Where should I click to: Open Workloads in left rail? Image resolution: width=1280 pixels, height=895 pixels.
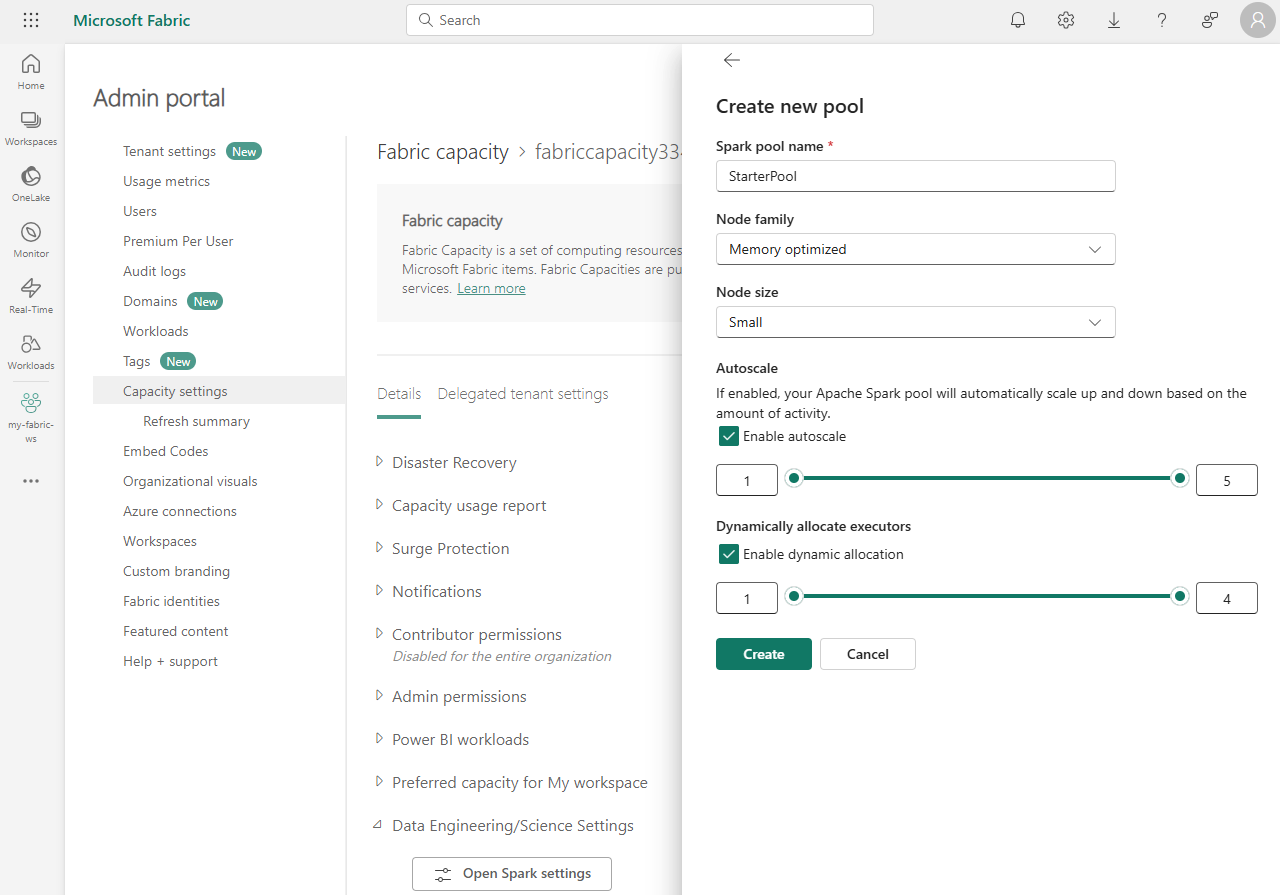[31, 352]
